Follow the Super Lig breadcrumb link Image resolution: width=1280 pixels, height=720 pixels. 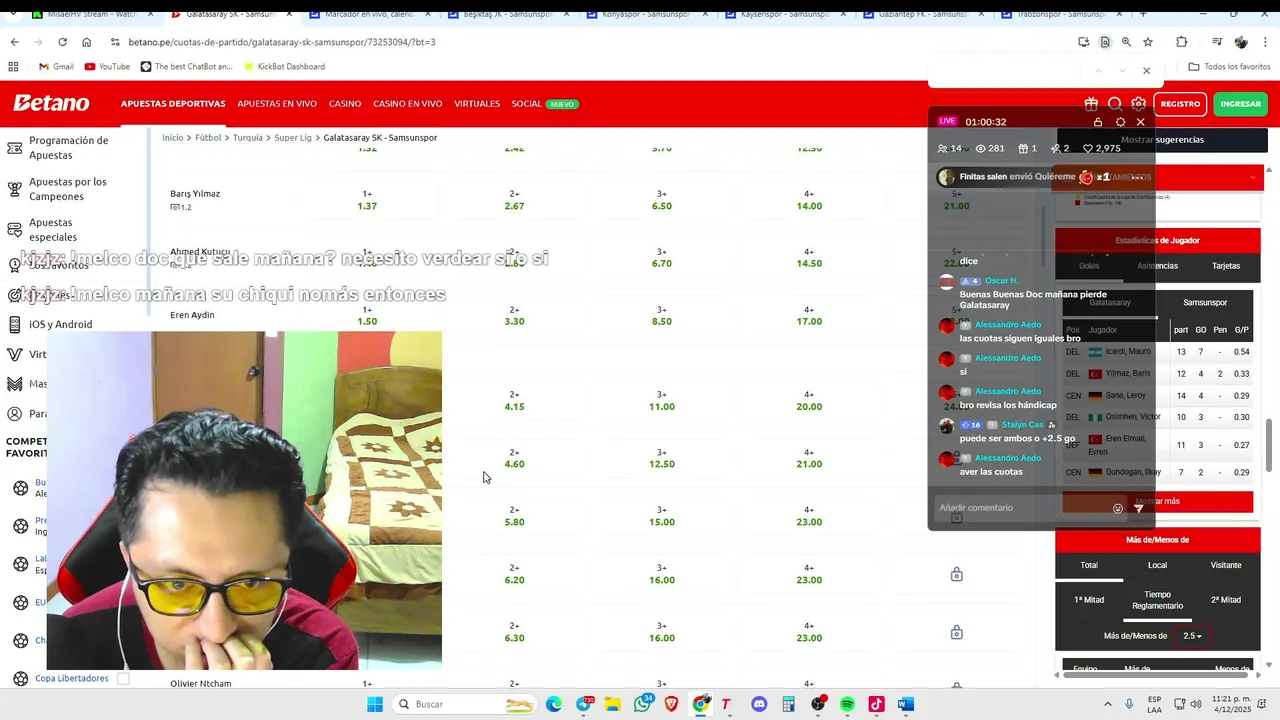click(293, 137)
